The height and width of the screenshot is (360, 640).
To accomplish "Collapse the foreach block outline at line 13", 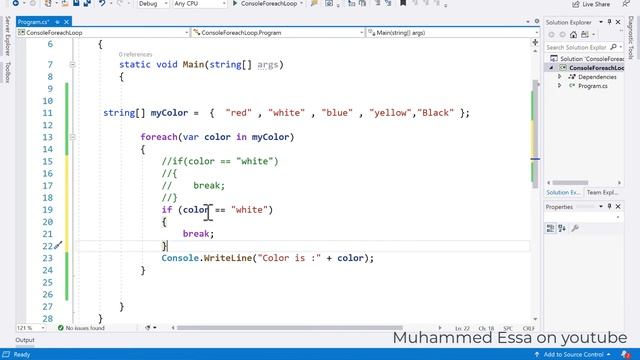I will click(x=72, y=137).
